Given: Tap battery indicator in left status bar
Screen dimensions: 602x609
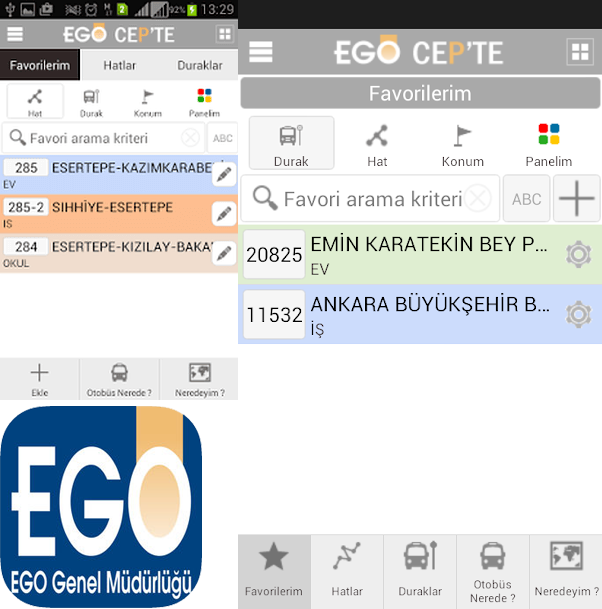Looking at the screenshot, I should point(191,9).
